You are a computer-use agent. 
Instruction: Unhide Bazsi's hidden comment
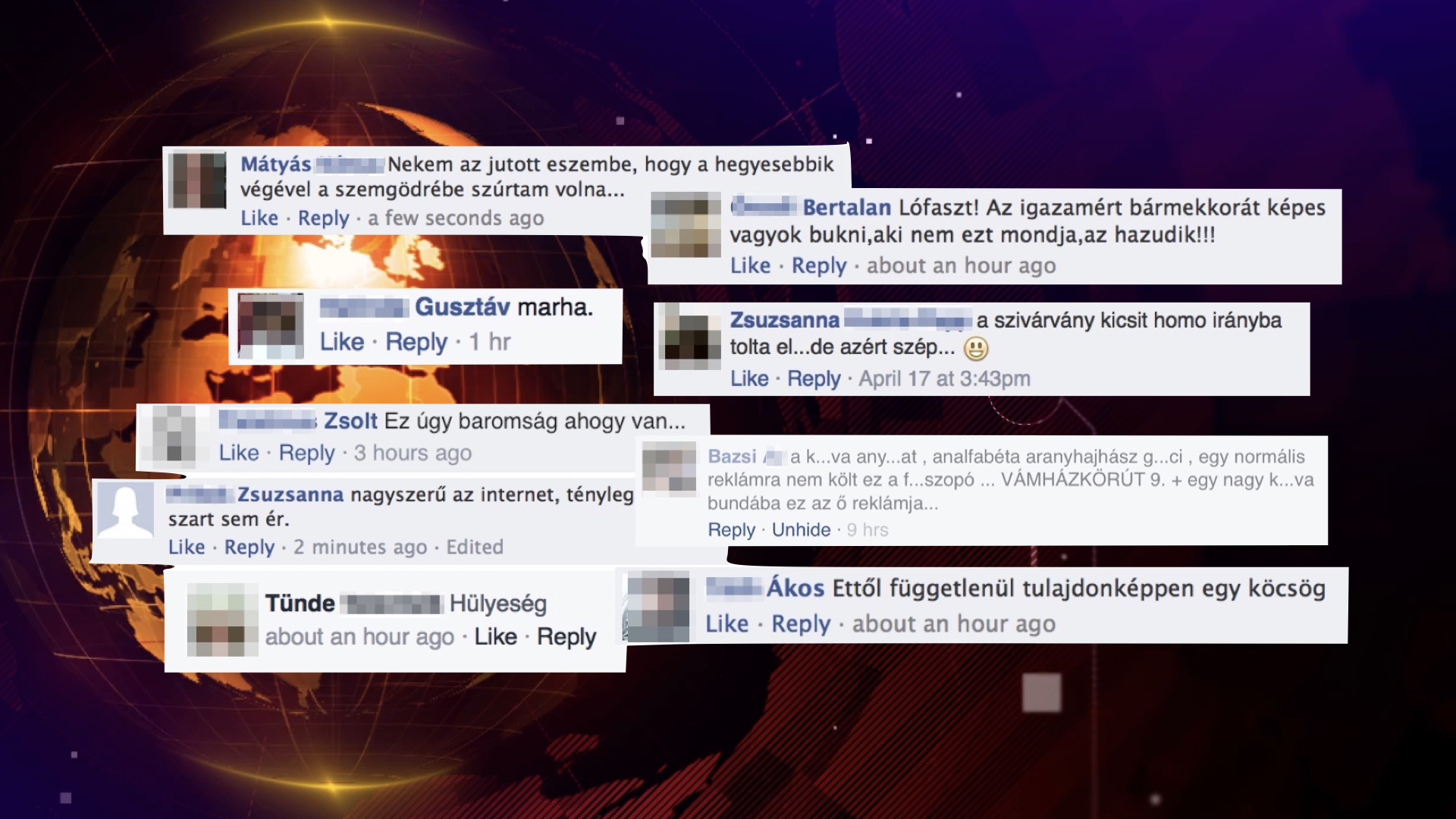pos(801,530)
